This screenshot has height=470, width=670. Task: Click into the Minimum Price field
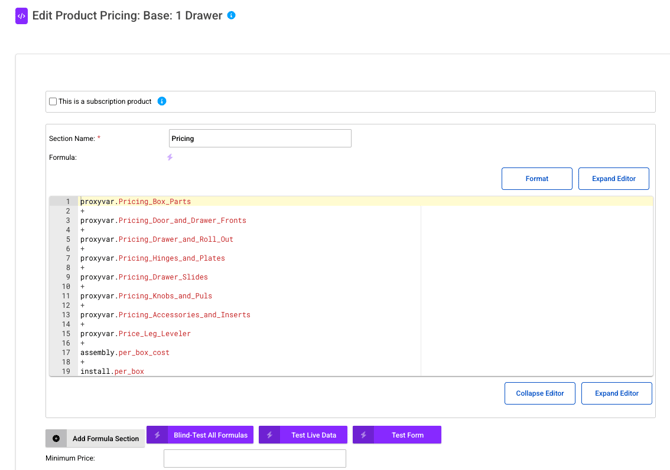pos(254,458)
